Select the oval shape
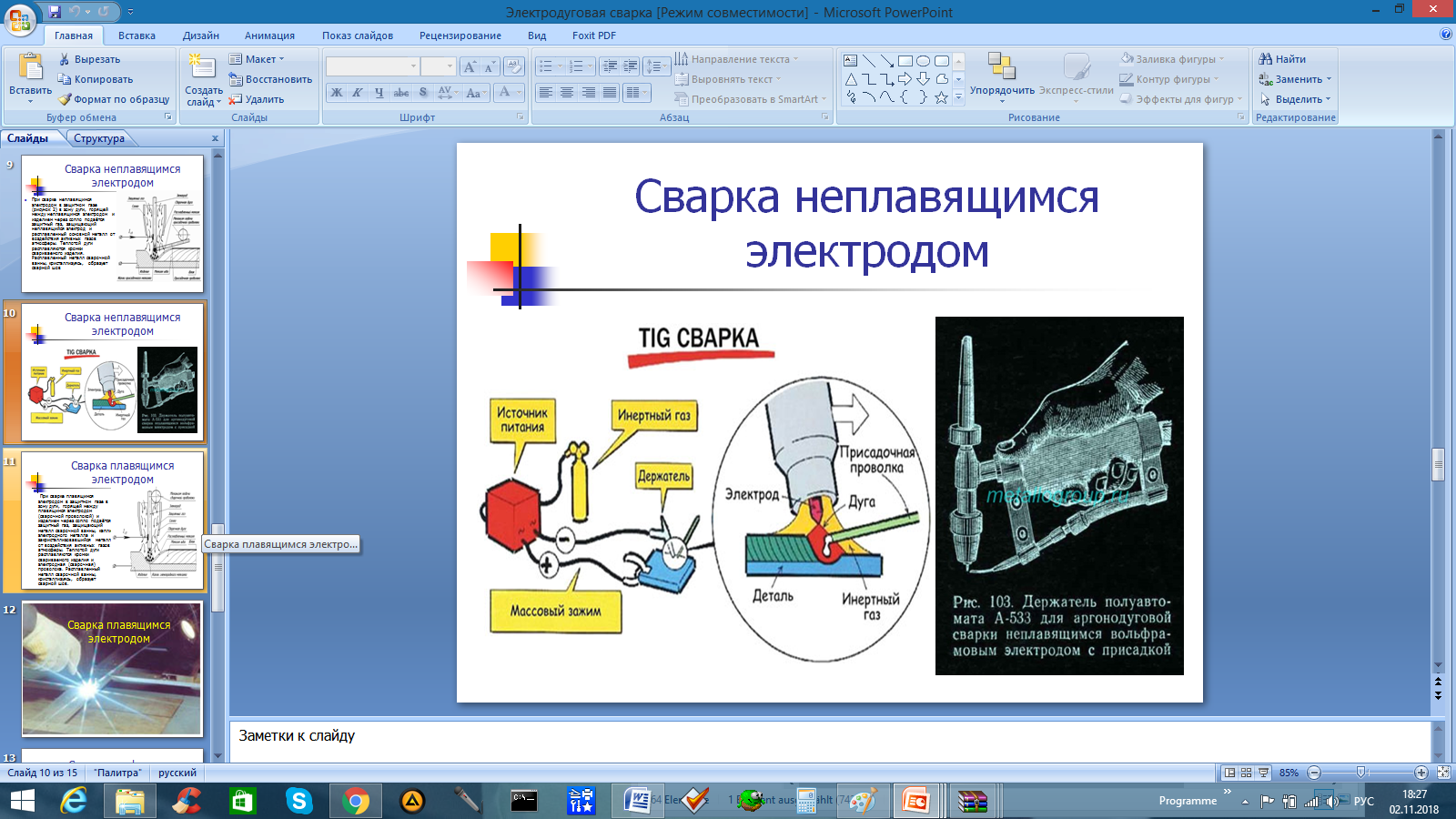Image resolution: width=1456 pixels, height=819 pixels. coord(924,61)
